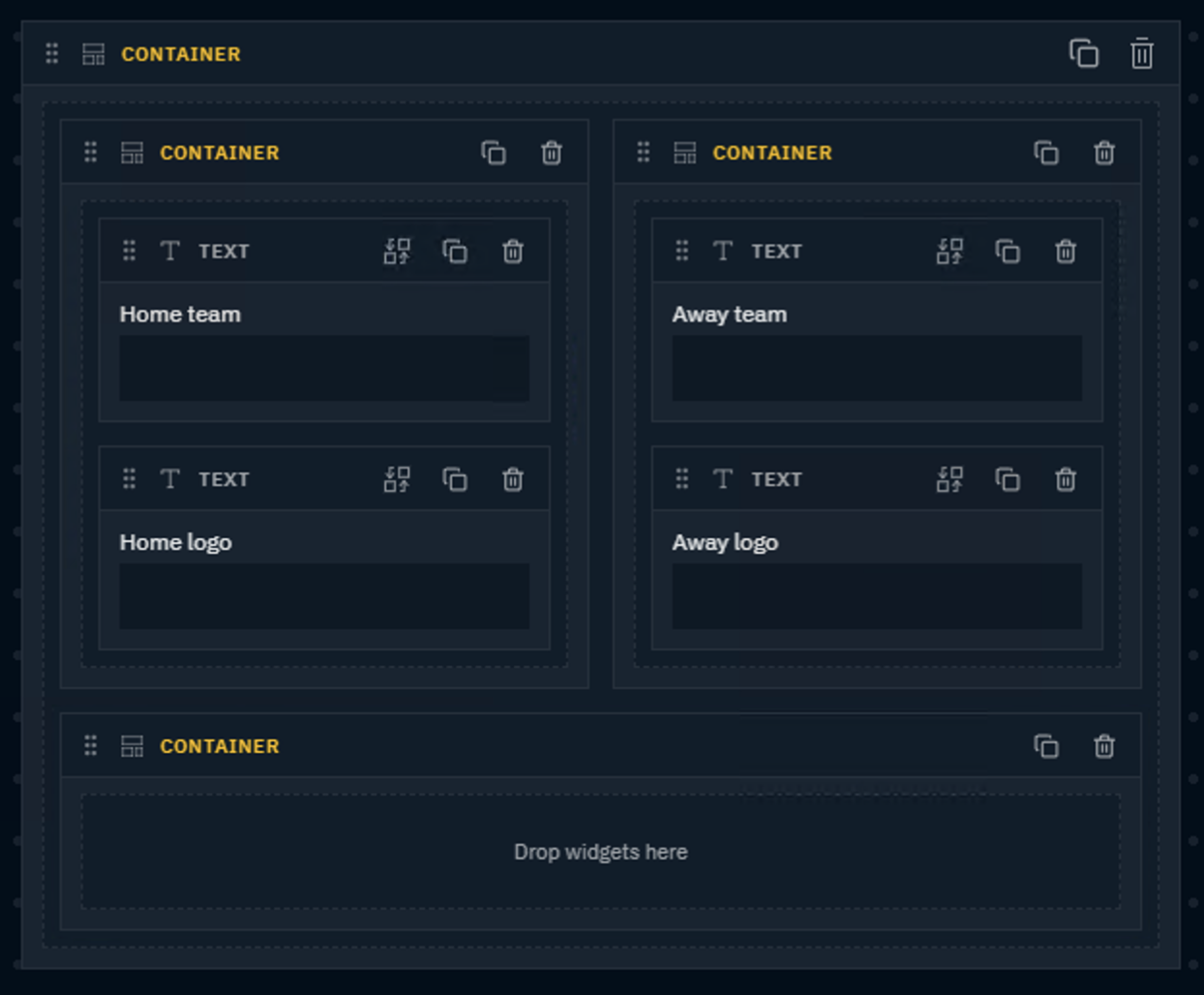
Task: Click drag handle of the empty bottom container
Action: [91, 745]
